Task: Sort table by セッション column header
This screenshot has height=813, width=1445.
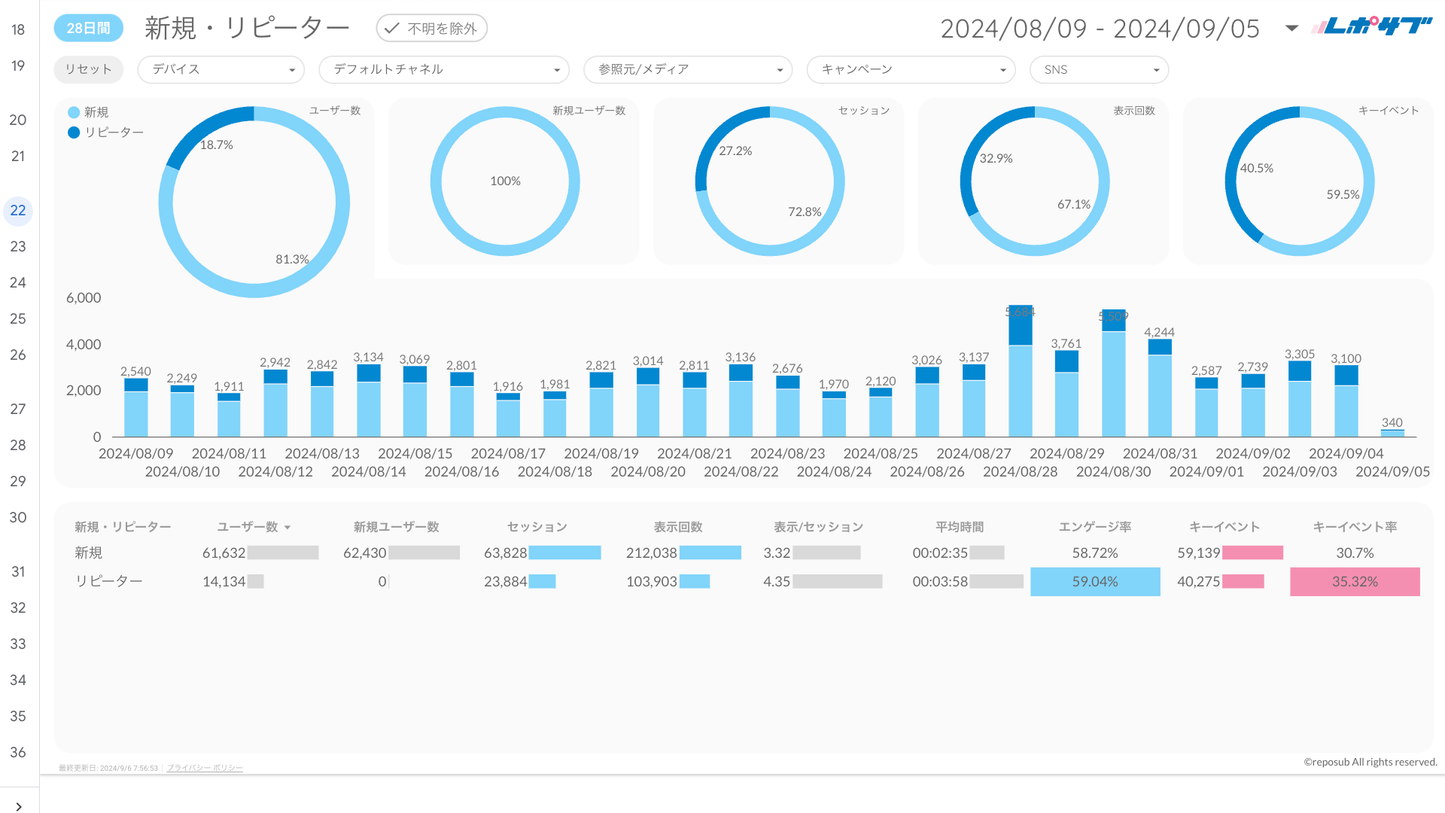Action: click(537, 527)
